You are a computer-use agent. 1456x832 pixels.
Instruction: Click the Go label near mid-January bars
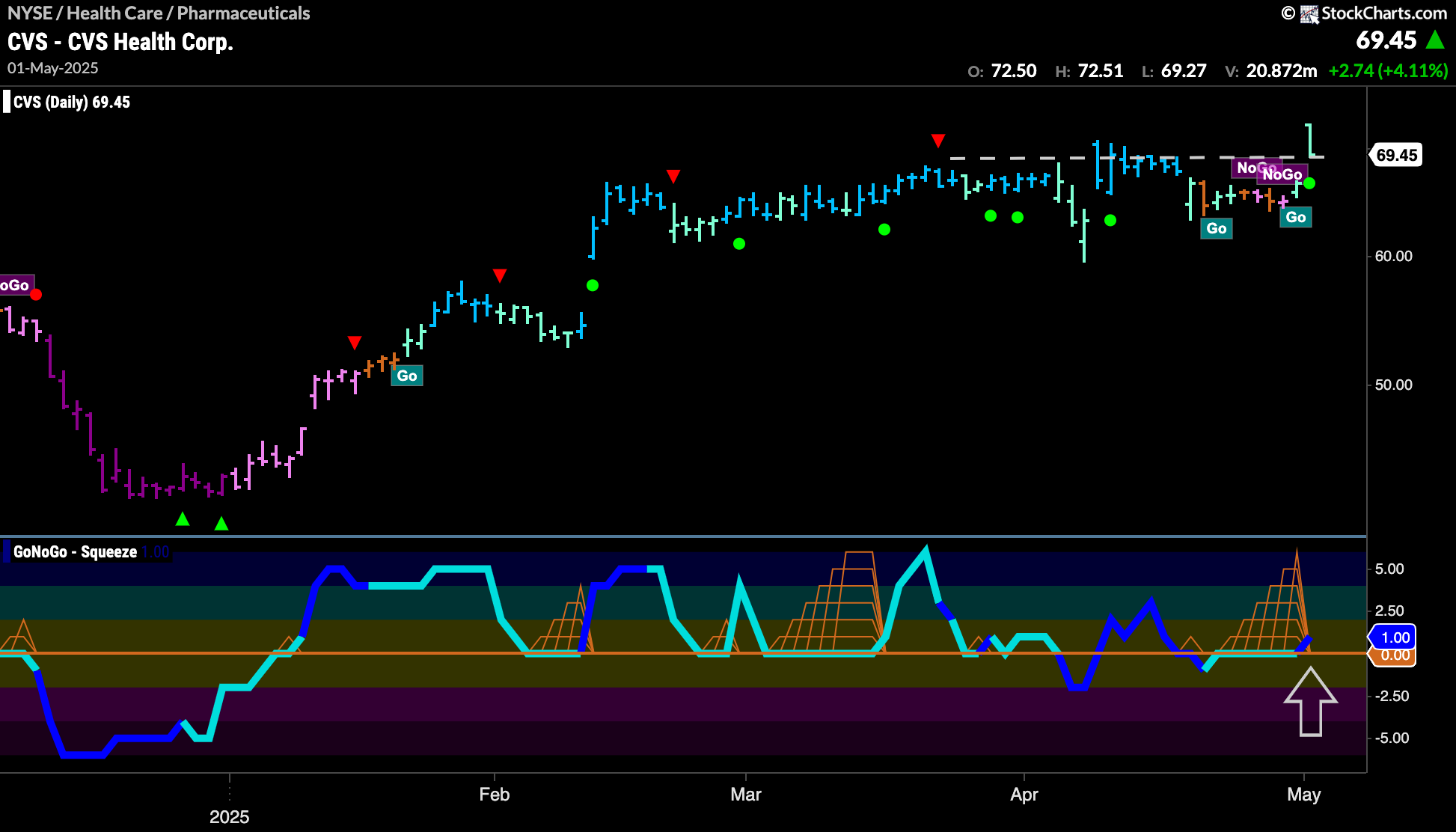pos(407,376)
